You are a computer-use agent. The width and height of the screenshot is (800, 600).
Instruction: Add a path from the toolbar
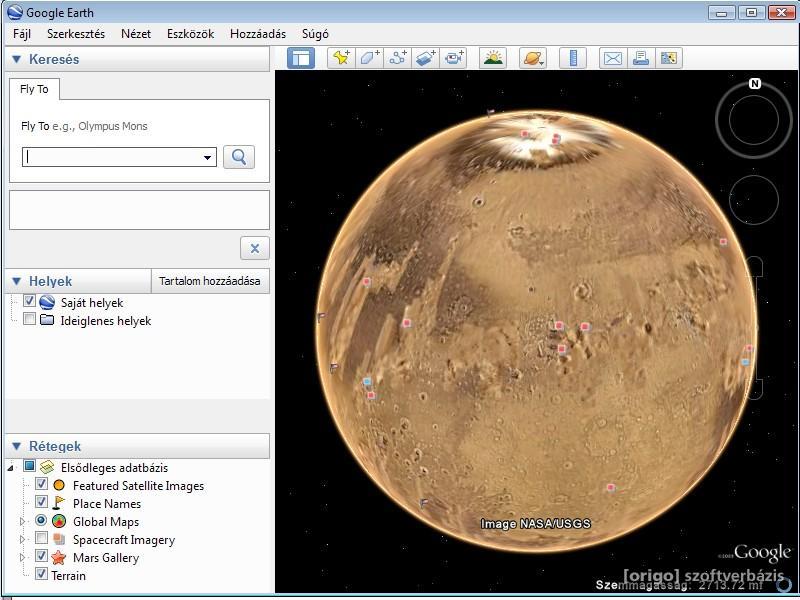click(x=397, y=58)
